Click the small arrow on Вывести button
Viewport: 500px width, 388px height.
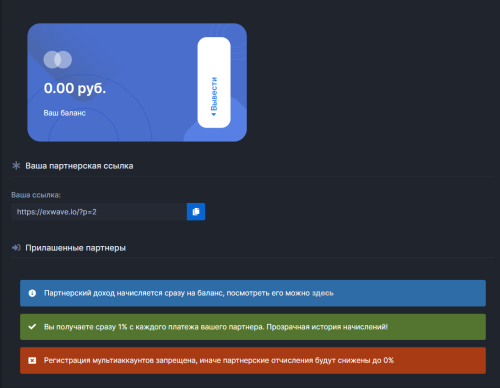point(214,114)
